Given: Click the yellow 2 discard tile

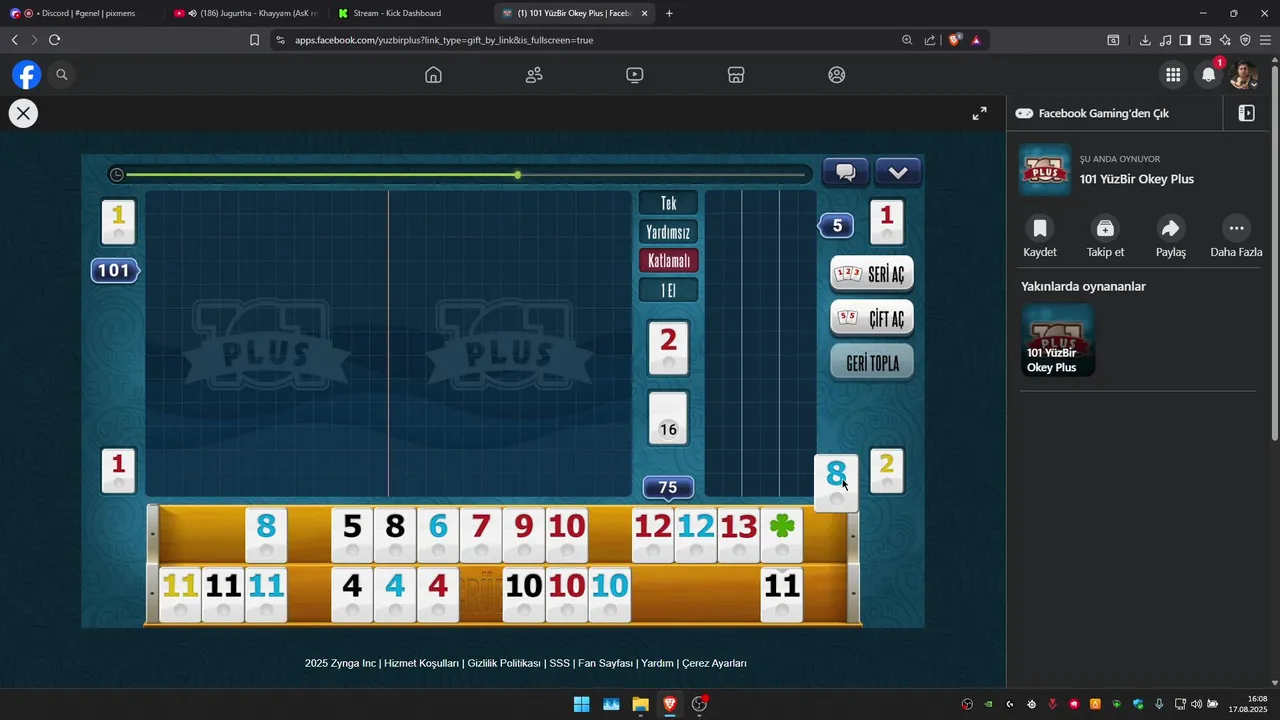Looking at the screenshot, I should 886,471.
